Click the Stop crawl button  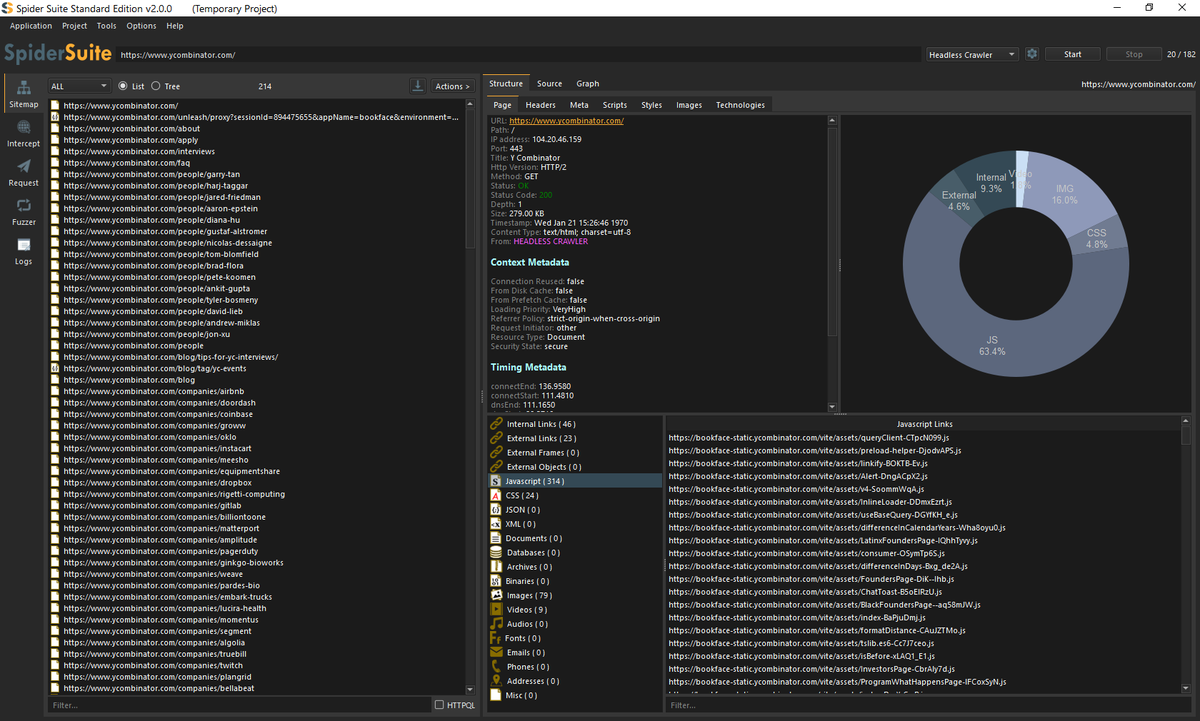[1134, 54]
